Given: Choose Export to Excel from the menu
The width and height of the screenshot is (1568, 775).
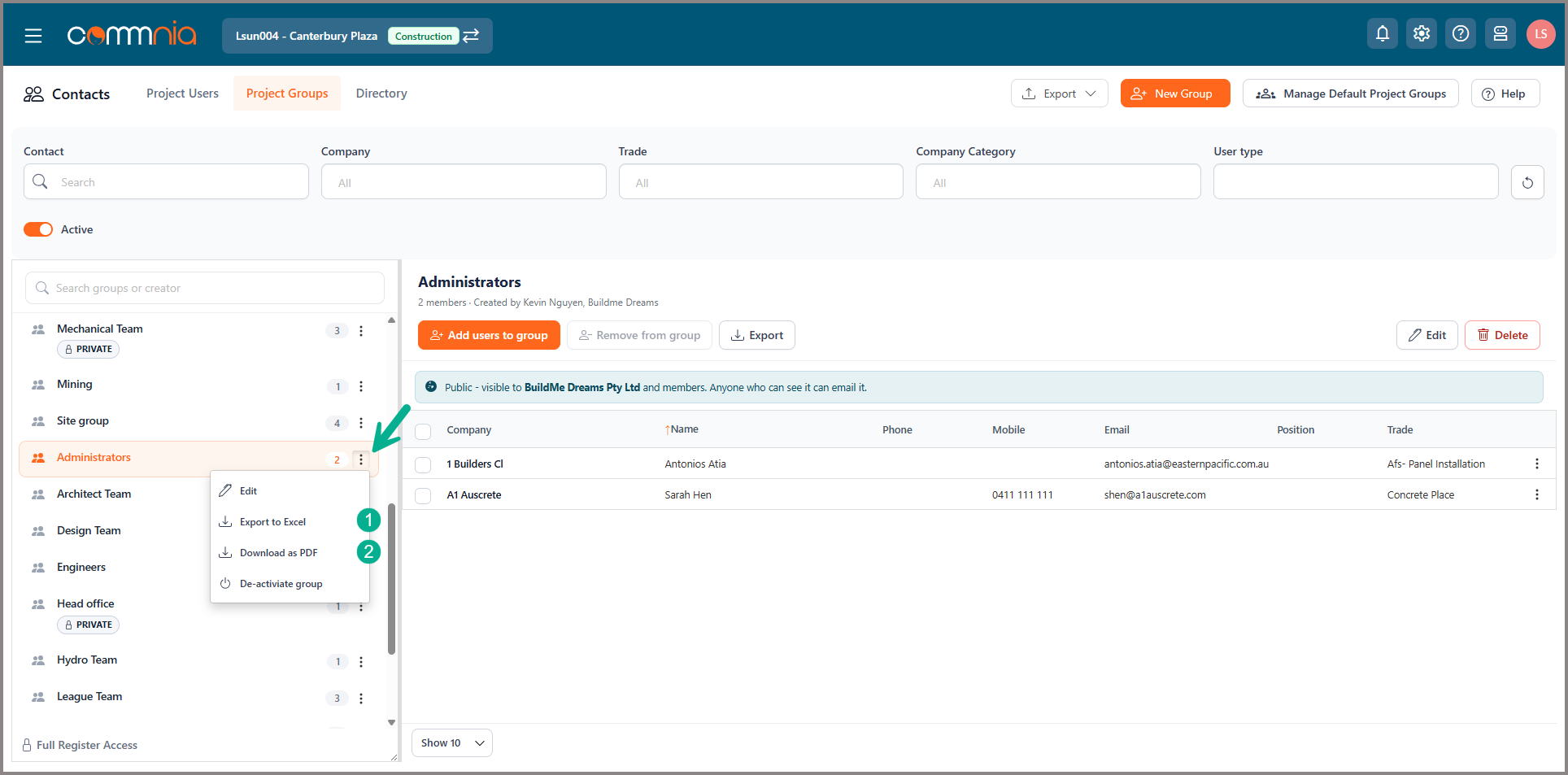Looking at the screenshot, I should [x=290, y=522].
